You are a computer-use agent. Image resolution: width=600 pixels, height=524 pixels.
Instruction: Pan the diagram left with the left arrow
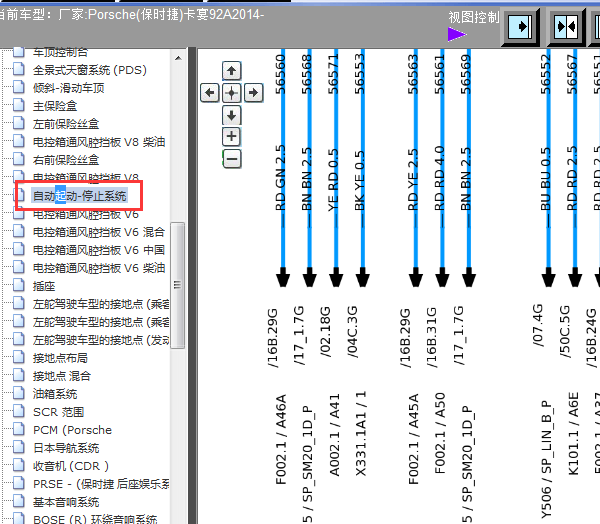click(210, 93)
